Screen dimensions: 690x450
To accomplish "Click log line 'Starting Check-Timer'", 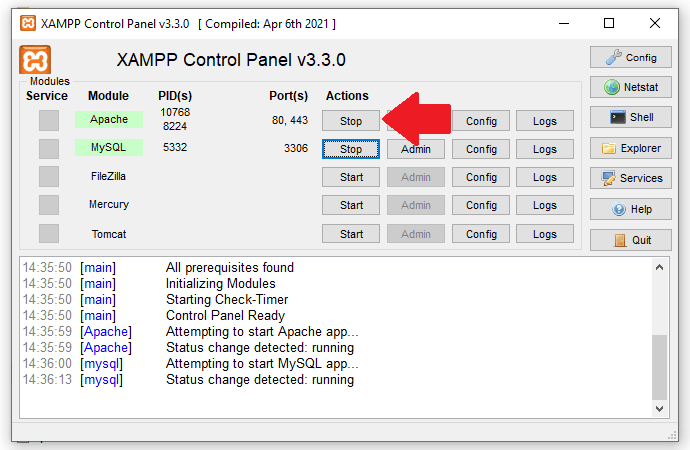I will click(x=227, y=300).
